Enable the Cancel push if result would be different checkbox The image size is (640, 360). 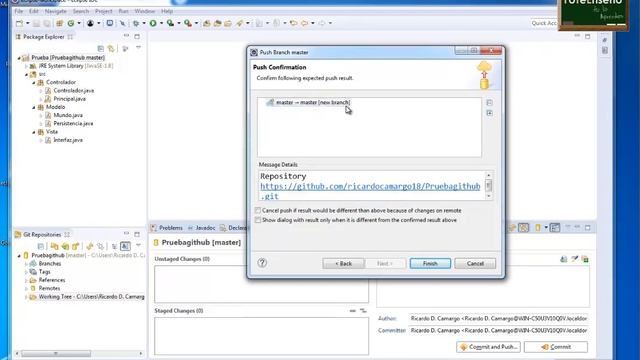[x=258, y=210]
